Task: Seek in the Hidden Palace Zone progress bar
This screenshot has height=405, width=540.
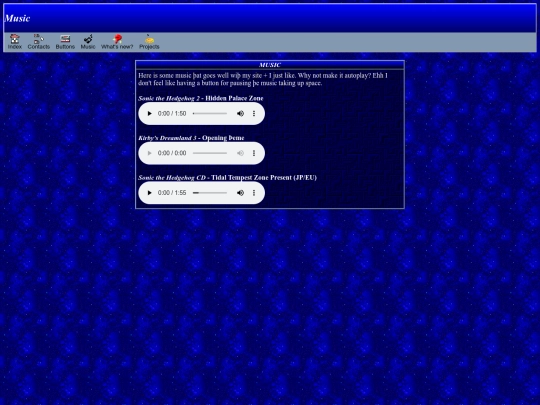Action: 210,113
